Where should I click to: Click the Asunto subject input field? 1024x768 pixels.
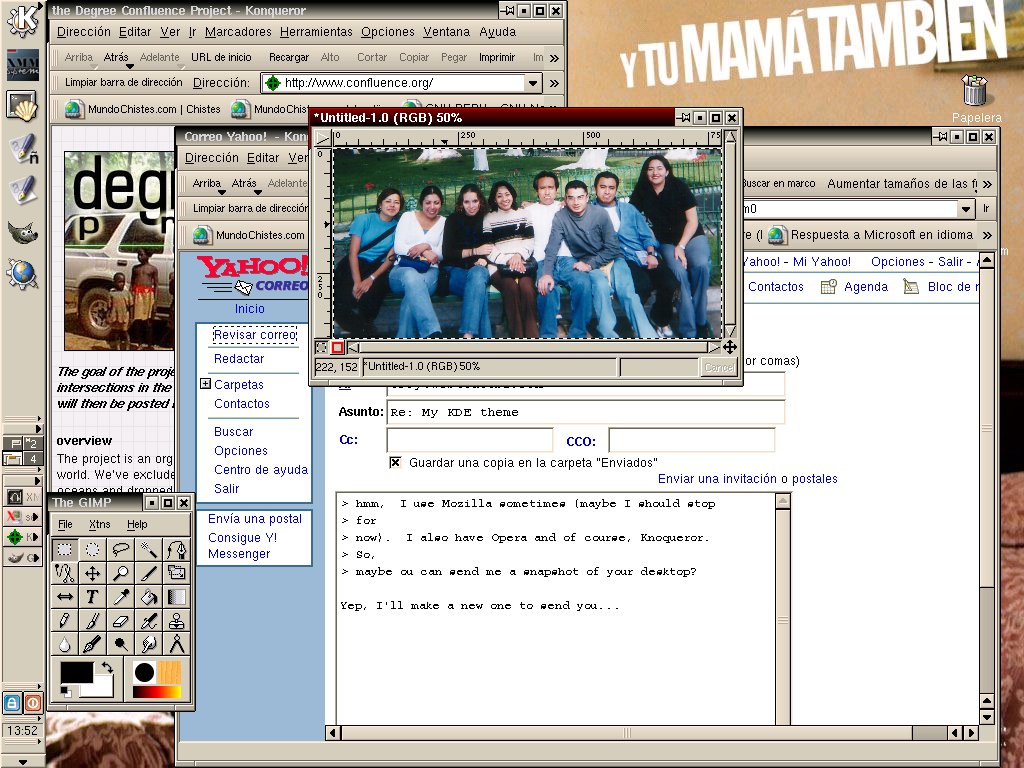[586, 412]
